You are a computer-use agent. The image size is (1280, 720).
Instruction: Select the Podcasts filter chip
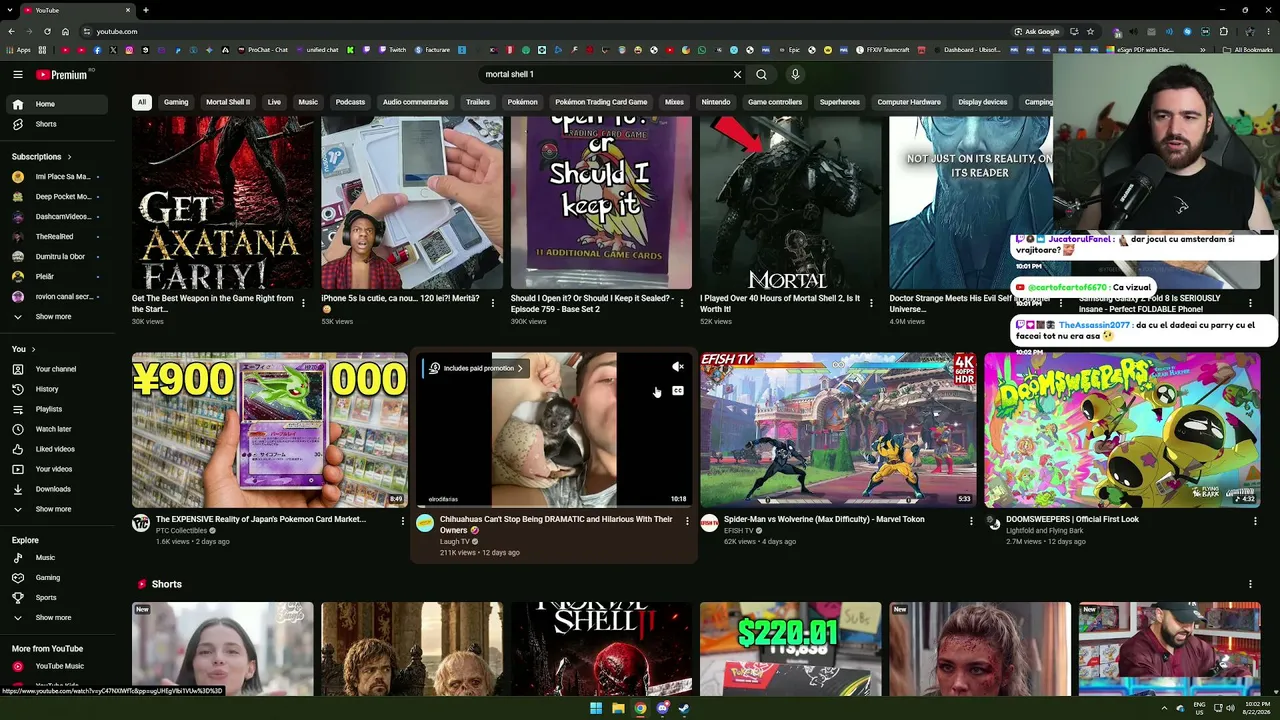tap(350, 102)
